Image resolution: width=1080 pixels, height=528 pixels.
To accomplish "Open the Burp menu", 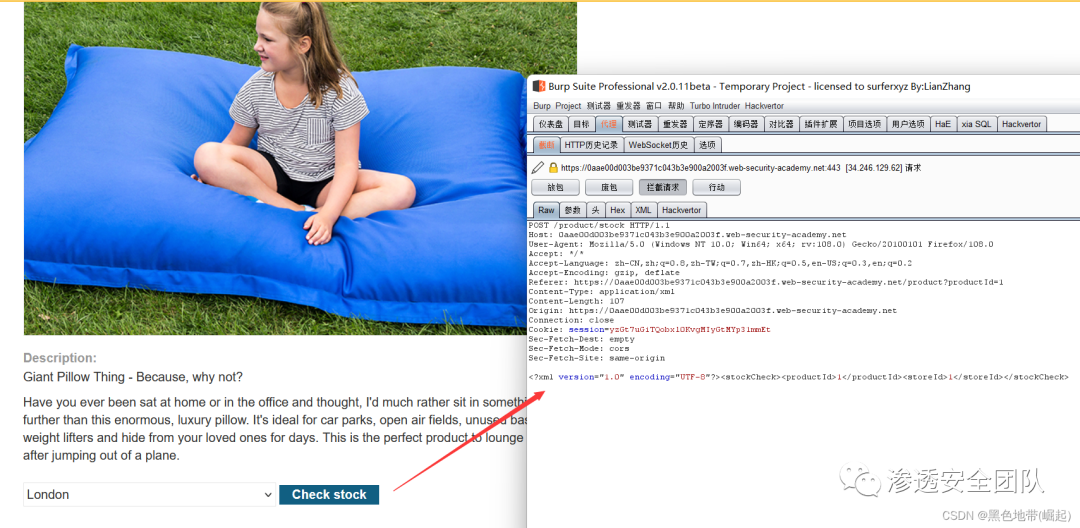I will click(x=542, y=106).
